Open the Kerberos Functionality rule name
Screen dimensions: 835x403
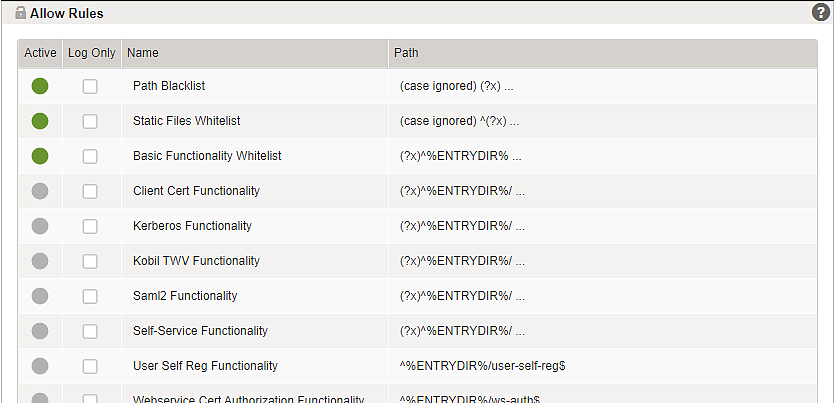(192, 226)
